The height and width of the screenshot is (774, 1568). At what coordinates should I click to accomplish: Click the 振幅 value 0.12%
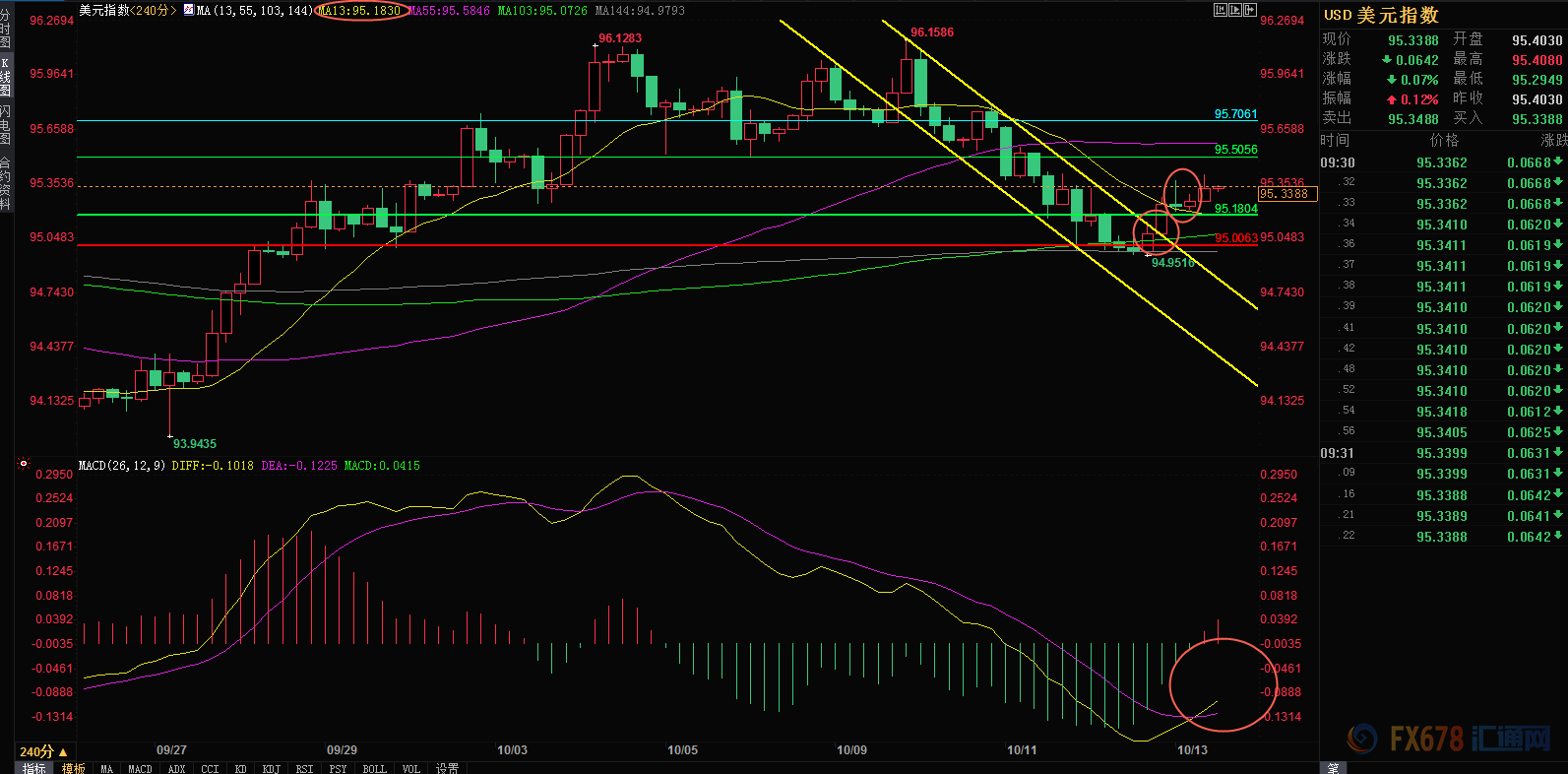1419,99
